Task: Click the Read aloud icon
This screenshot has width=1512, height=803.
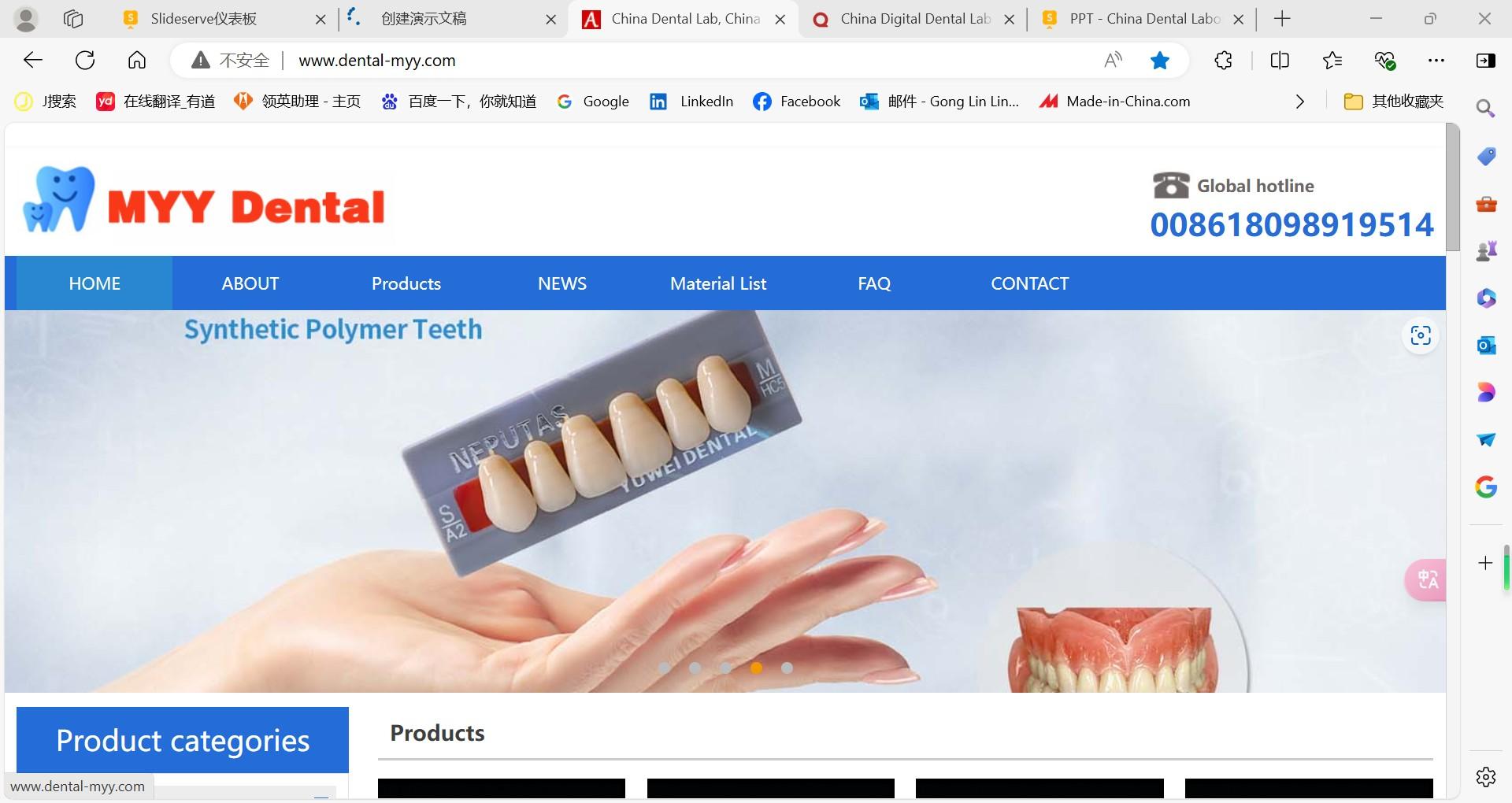Action: pyautogui.click(x=1114, y=60)
